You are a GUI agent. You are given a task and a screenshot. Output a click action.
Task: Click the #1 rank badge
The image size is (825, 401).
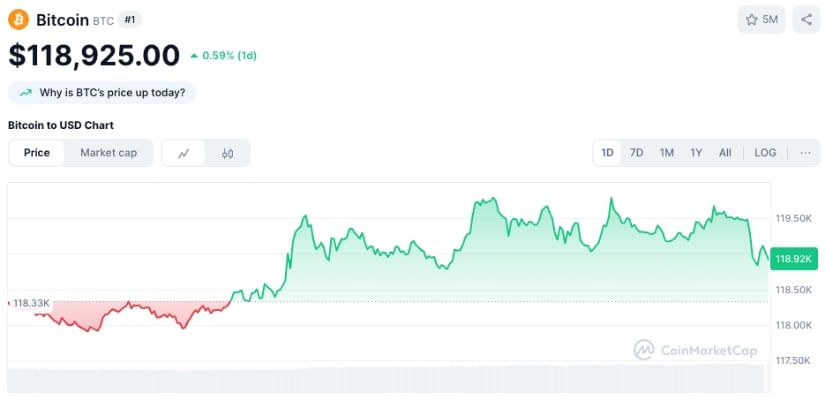click(x=129, y=20)
